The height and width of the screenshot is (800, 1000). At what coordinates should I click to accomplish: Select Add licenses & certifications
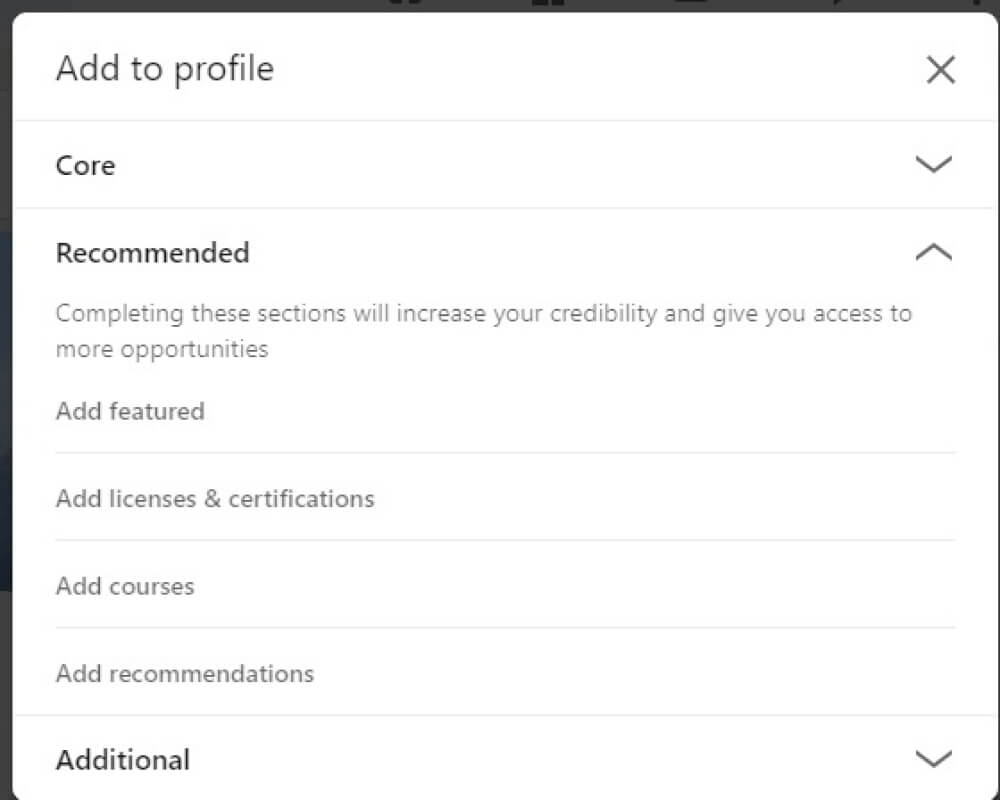215,499
